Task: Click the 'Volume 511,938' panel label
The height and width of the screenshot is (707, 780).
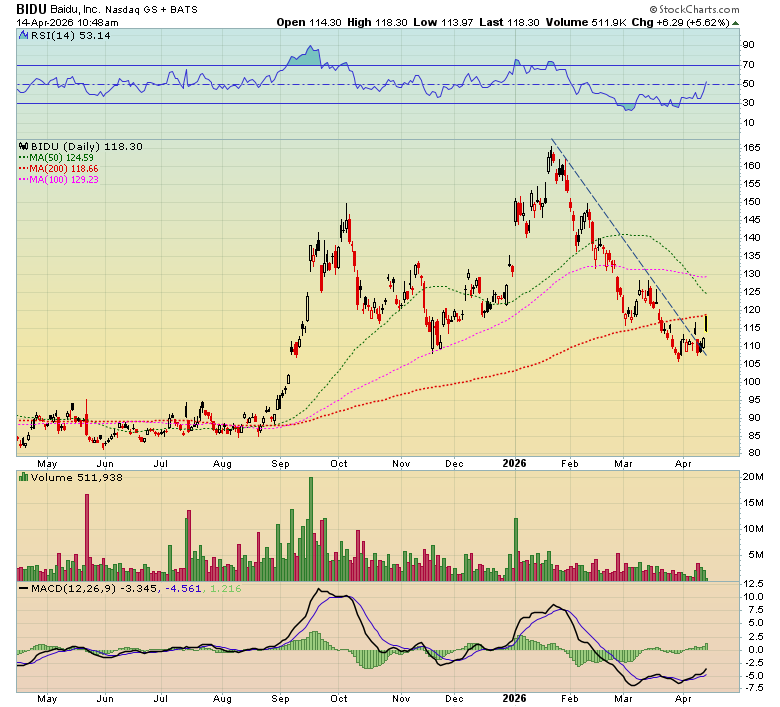Action: click(x=77, y=478)
